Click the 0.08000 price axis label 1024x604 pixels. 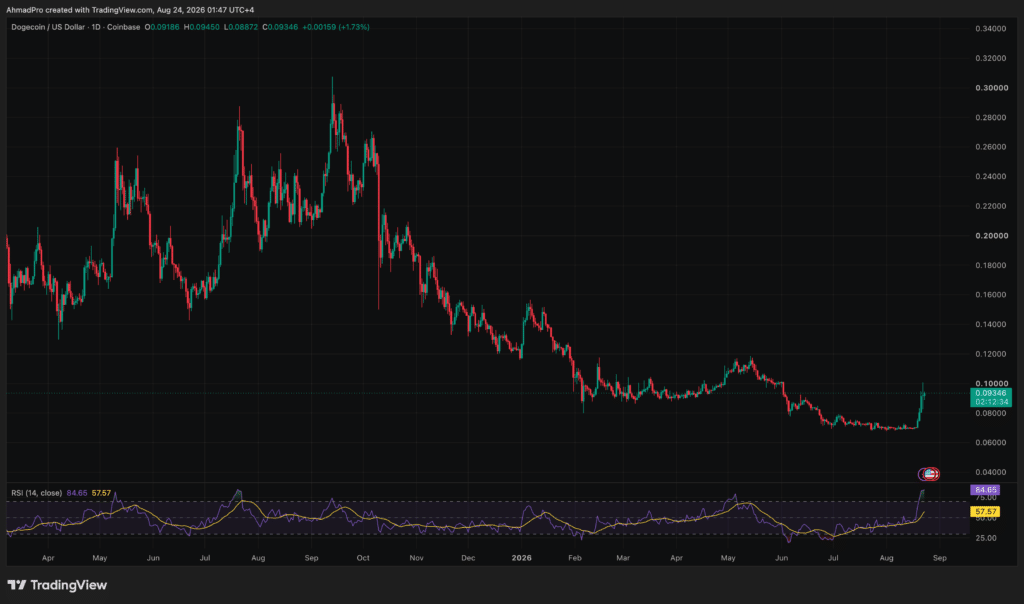click(x=991, y=413)
